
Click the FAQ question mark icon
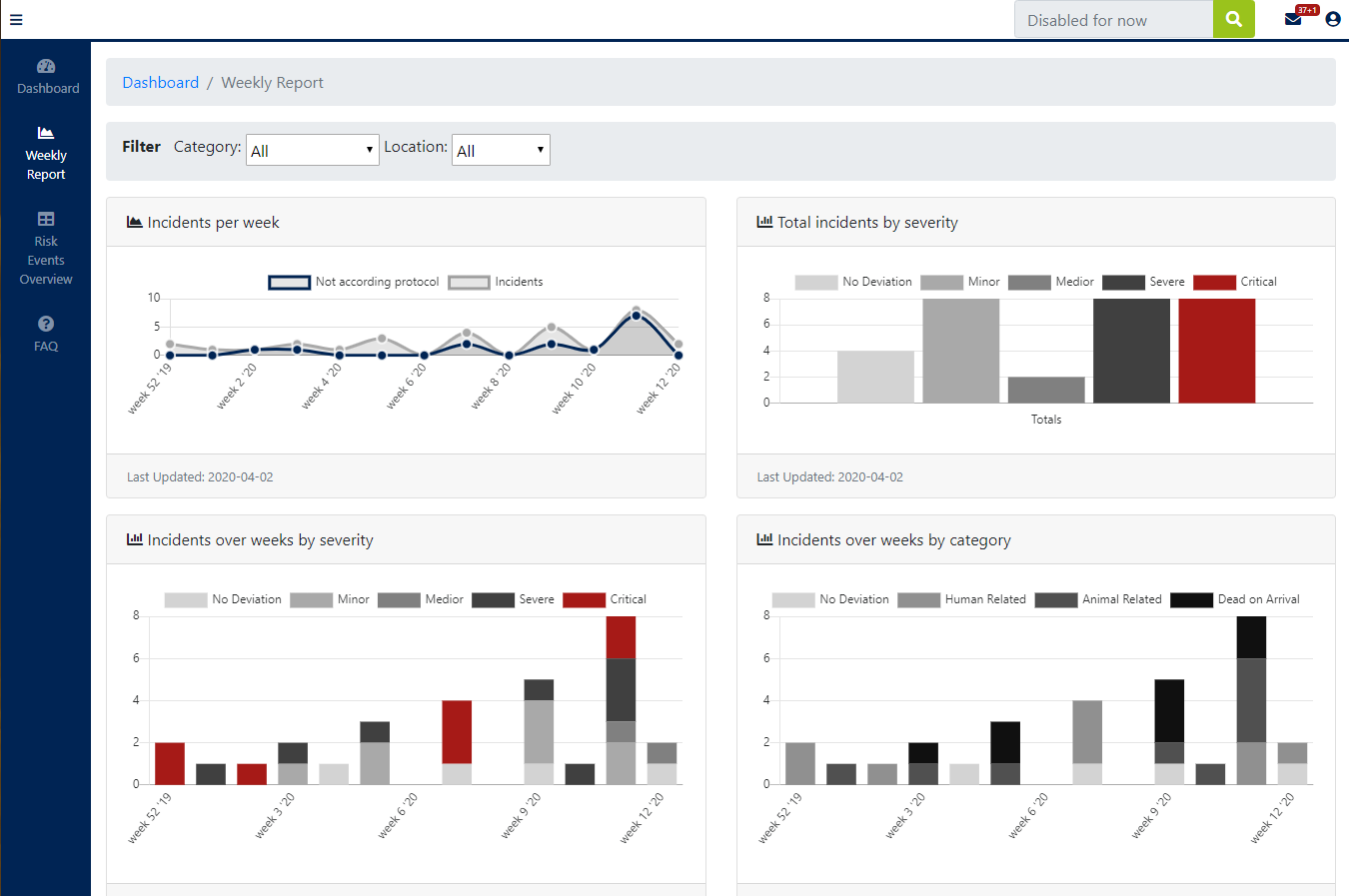click(x=46, y=324)
